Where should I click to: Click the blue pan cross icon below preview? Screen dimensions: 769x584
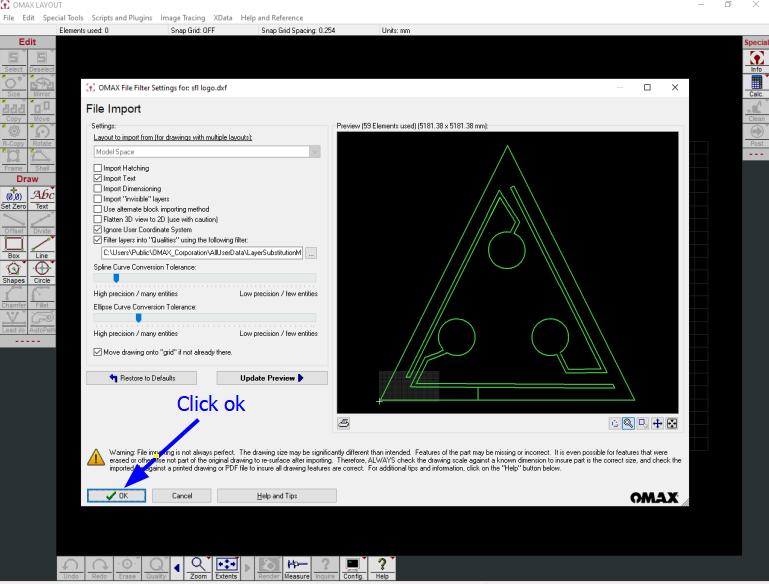coord(657,423)
